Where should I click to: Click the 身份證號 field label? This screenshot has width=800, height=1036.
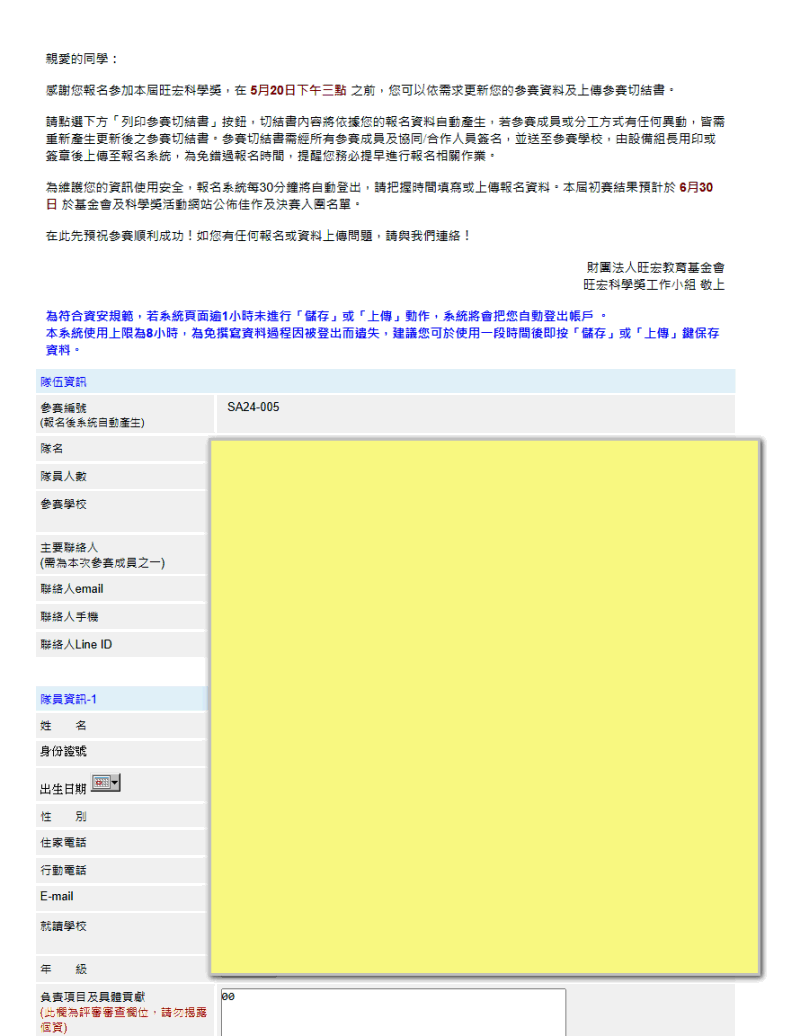pos(63,751)
